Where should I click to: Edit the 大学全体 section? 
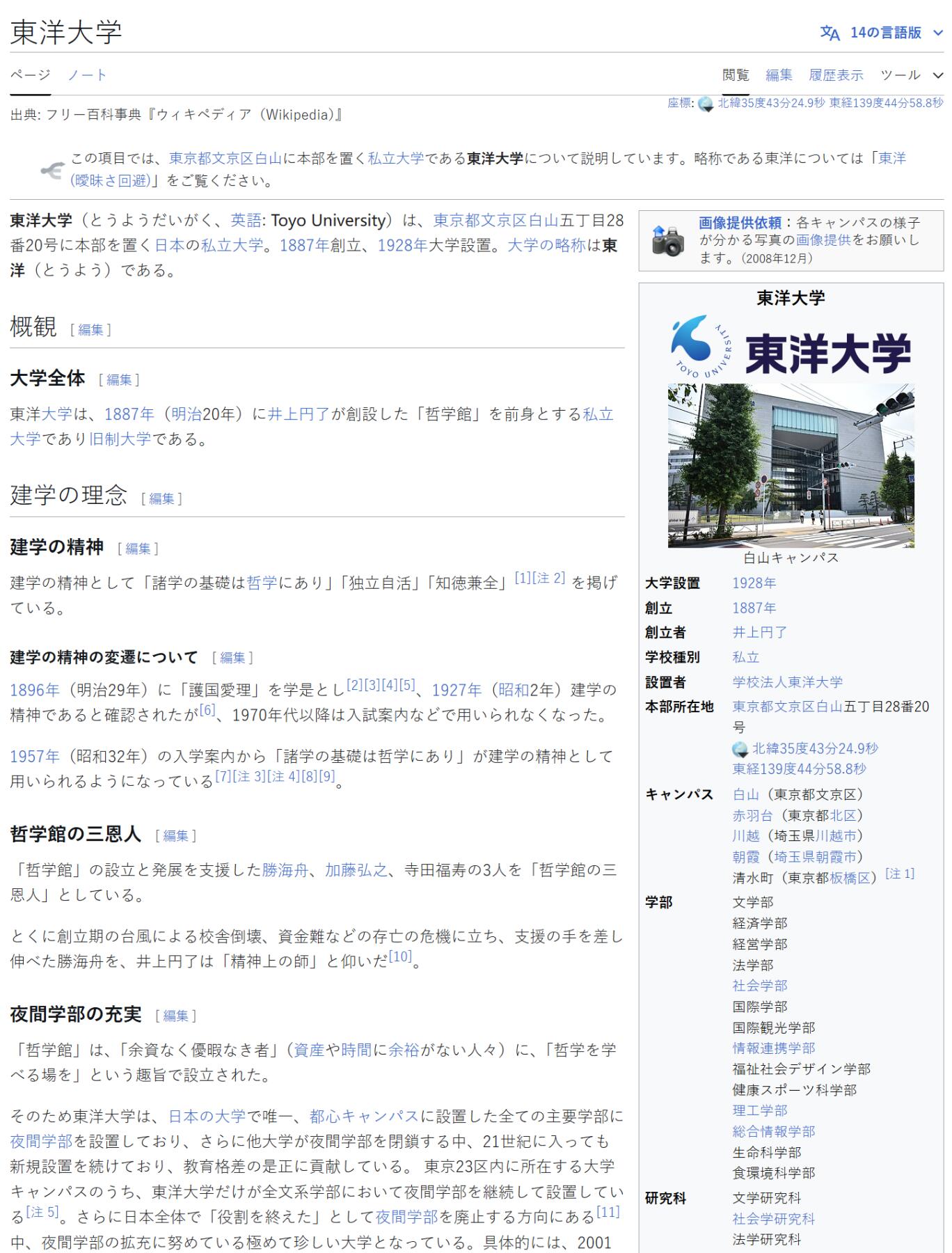pyautogui.click(x=119, y=380)
